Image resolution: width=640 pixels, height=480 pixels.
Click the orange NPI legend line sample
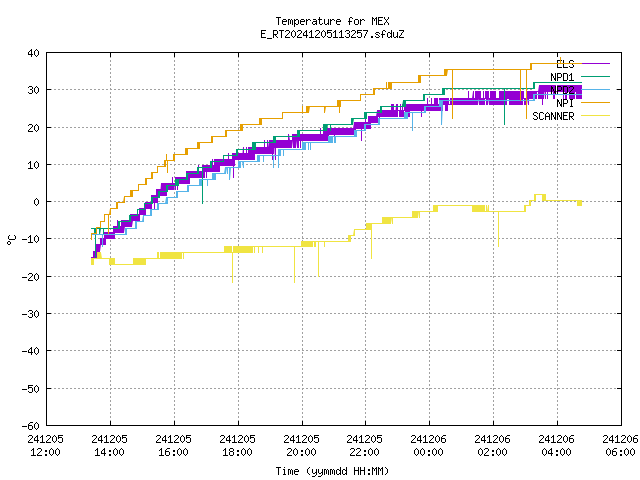596,102
